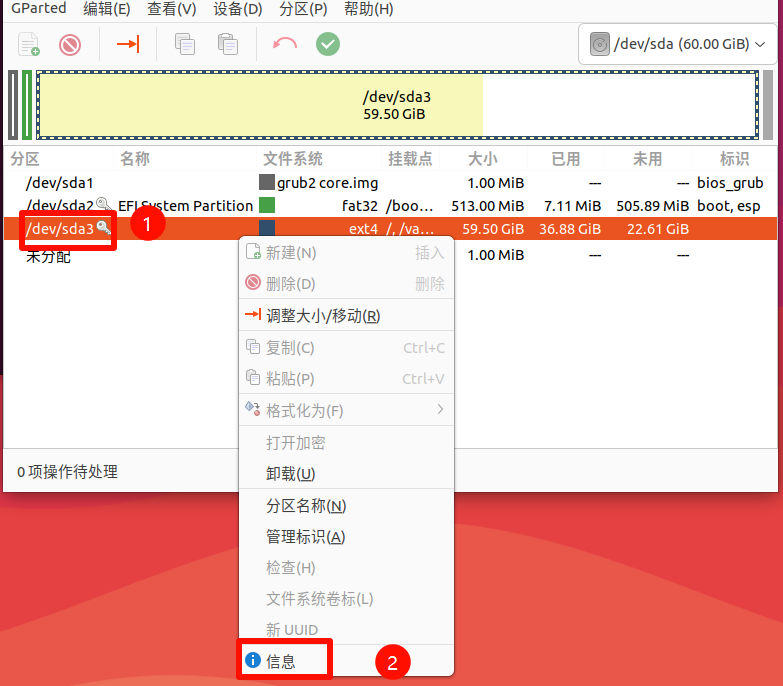Sort by the 已用 column header
783x686 pixels.
click(x=566, y=159)
